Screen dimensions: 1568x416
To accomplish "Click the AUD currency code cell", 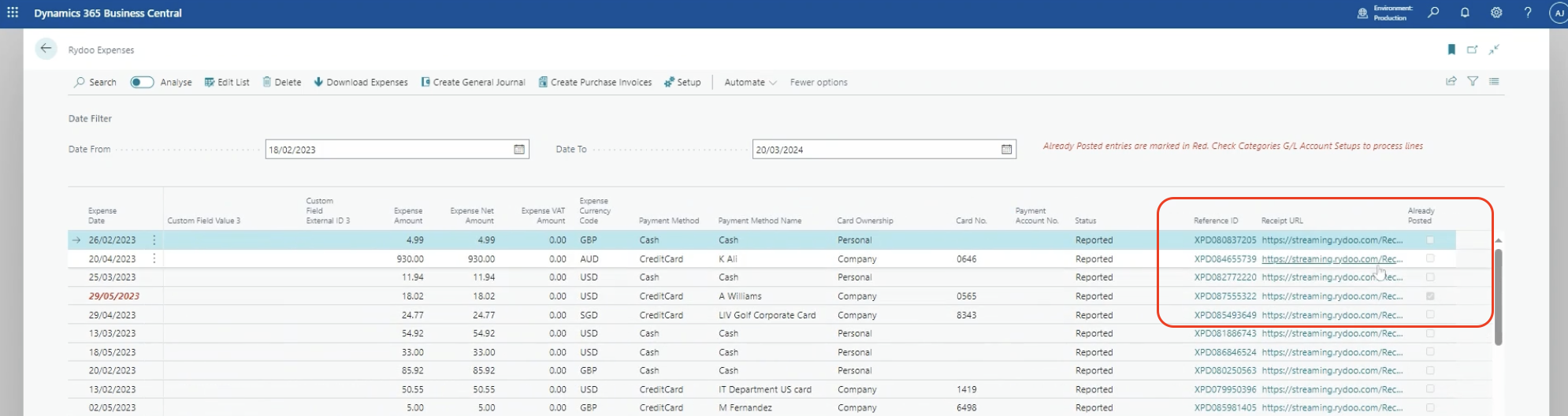I will point(589,258).
